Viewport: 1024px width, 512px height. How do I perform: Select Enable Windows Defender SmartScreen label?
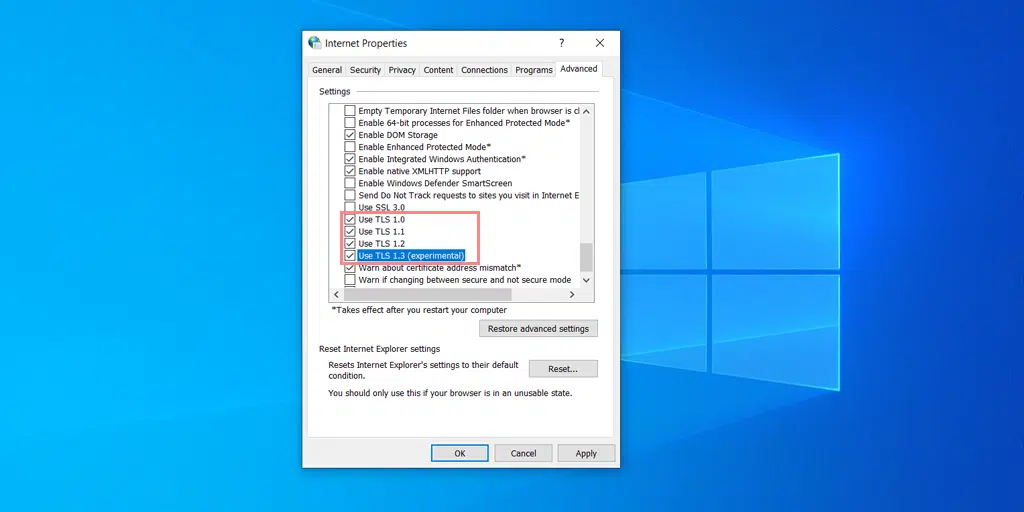(x=435, y=183)
